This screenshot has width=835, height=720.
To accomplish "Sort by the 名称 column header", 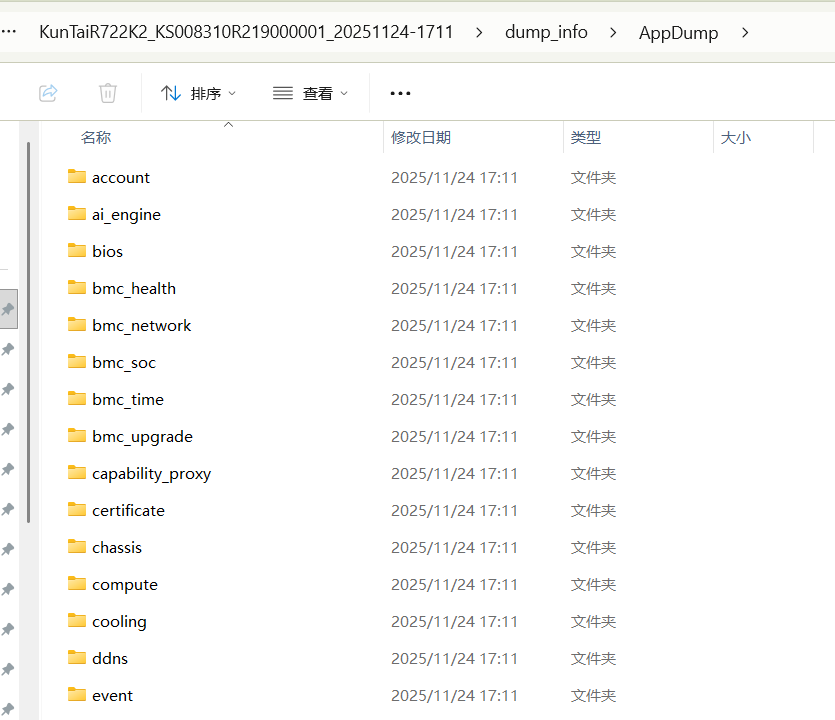I will (x=96, y=138).
